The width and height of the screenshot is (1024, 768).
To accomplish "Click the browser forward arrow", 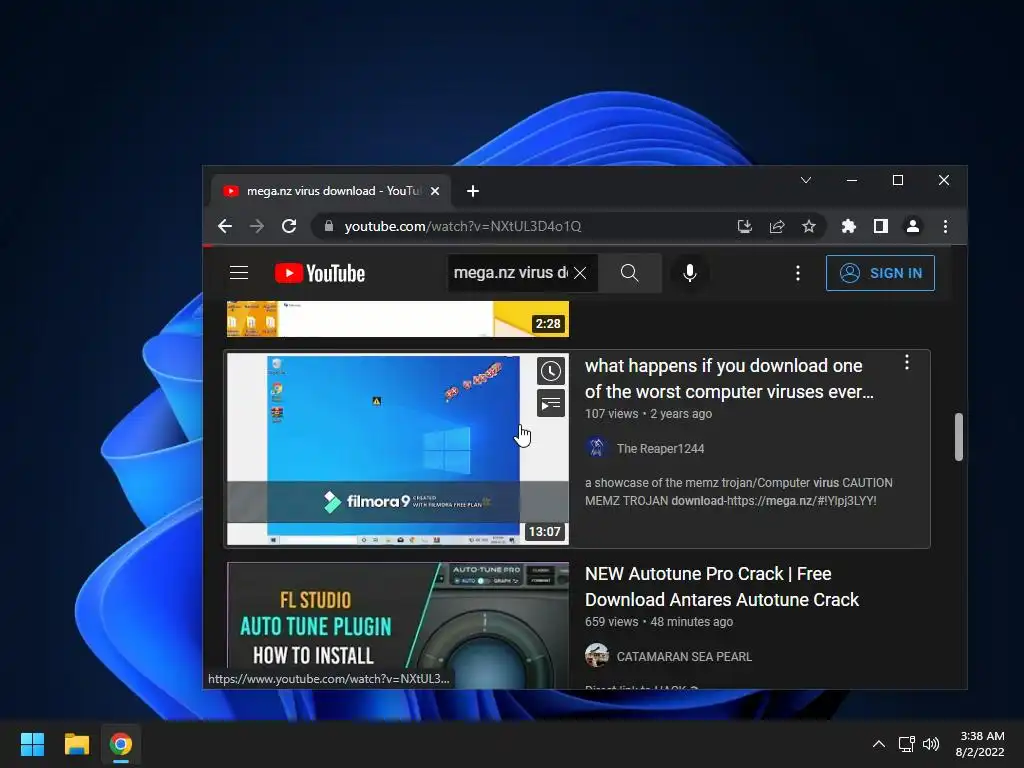I will pos(257,226).
